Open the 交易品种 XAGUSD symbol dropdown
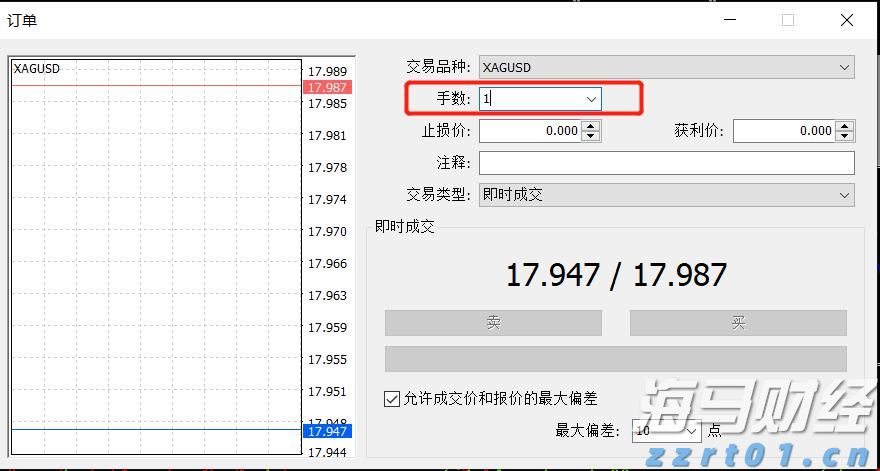 pyautogui.click(x=666, y=67)
